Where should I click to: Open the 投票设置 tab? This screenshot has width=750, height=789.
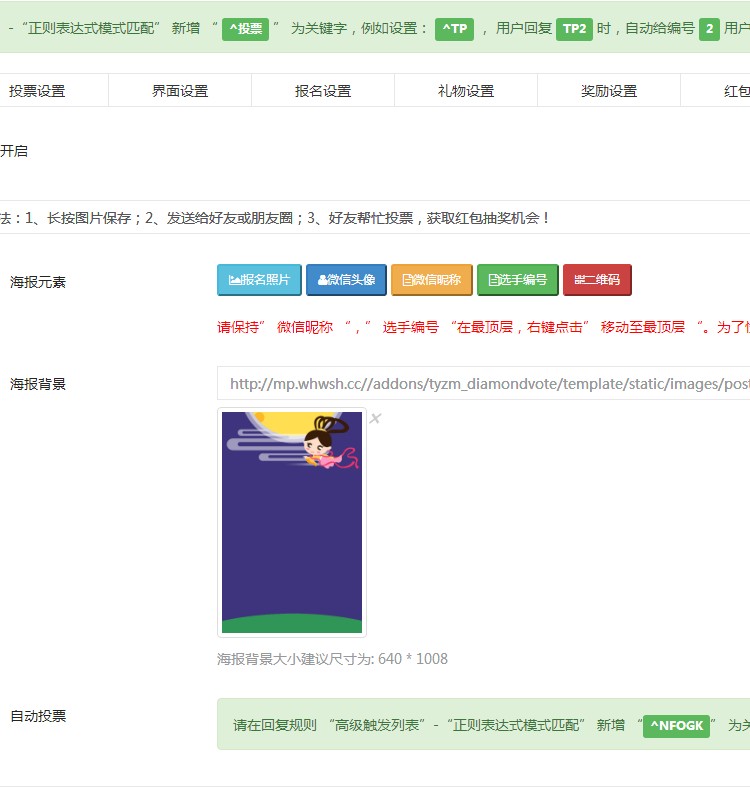(38, 91)
